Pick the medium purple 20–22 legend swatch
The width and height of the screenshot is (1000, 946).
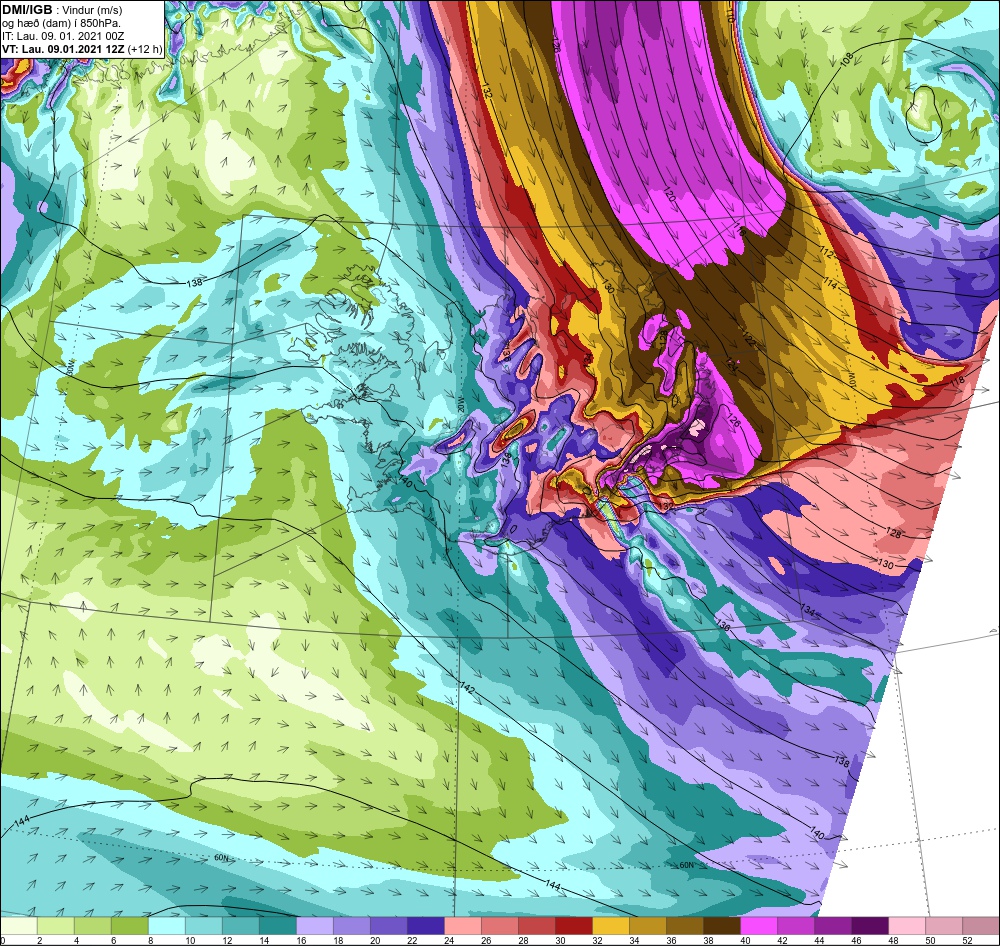[389, 925]
